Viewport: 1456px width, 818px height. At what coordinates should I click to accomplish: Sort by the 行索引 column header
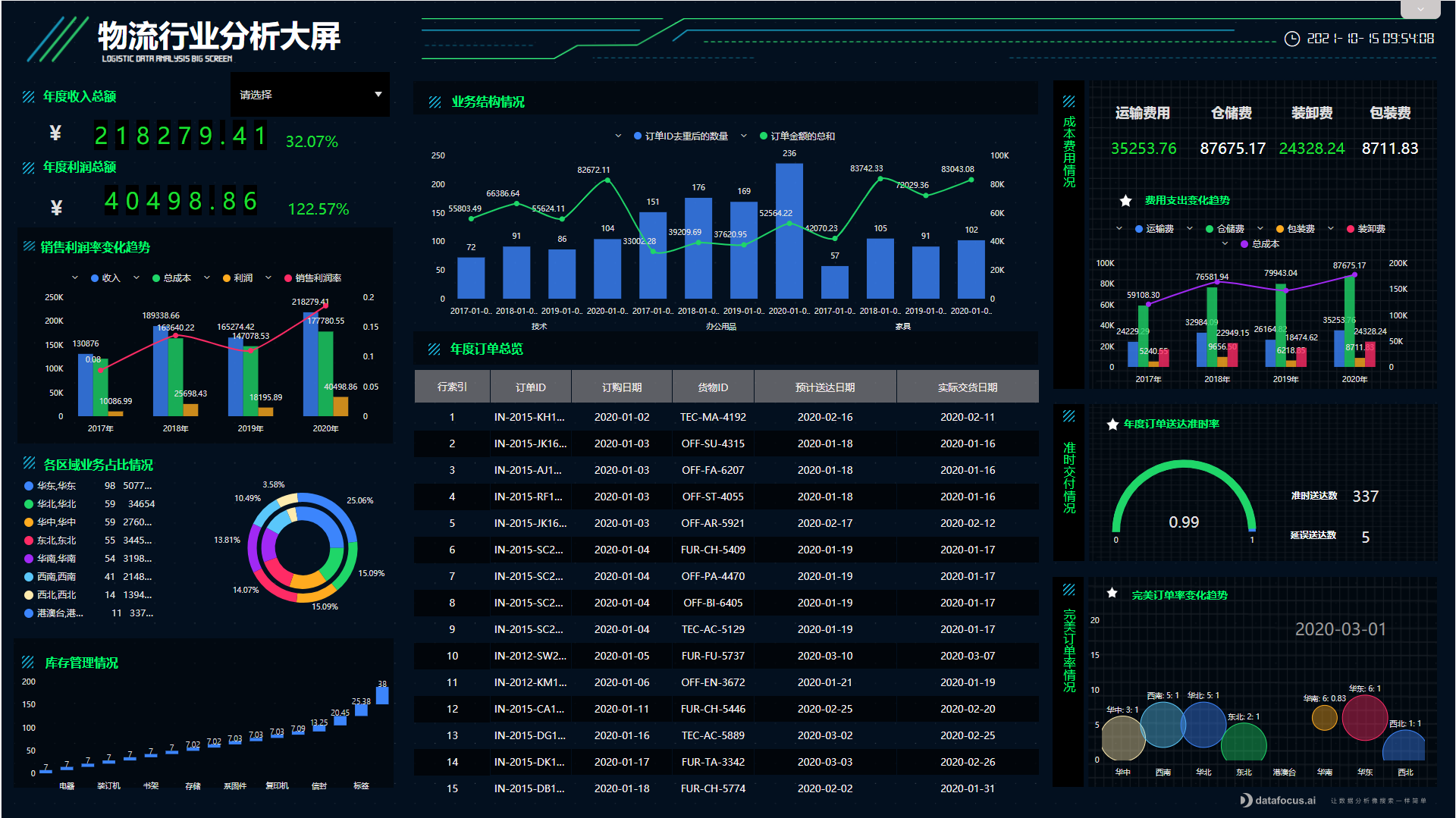(452, 387)
